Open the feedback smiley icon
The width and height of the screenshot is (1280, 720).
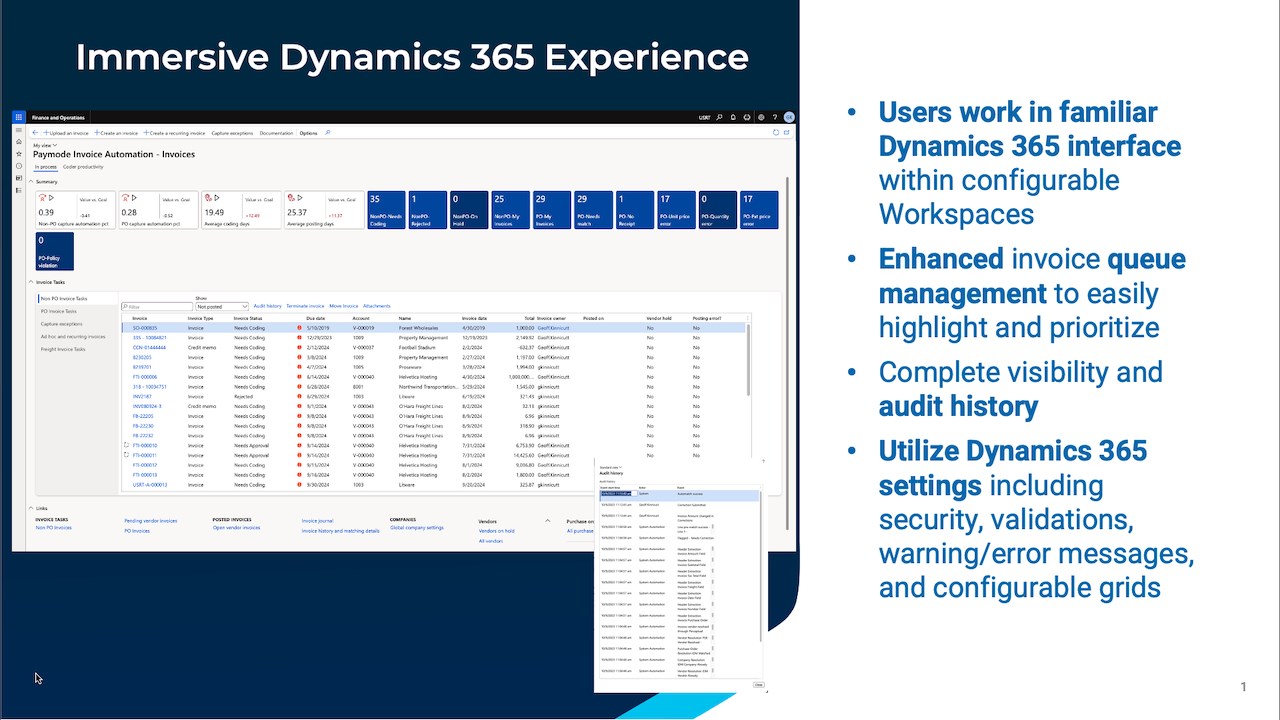click(x=747, y=117)
